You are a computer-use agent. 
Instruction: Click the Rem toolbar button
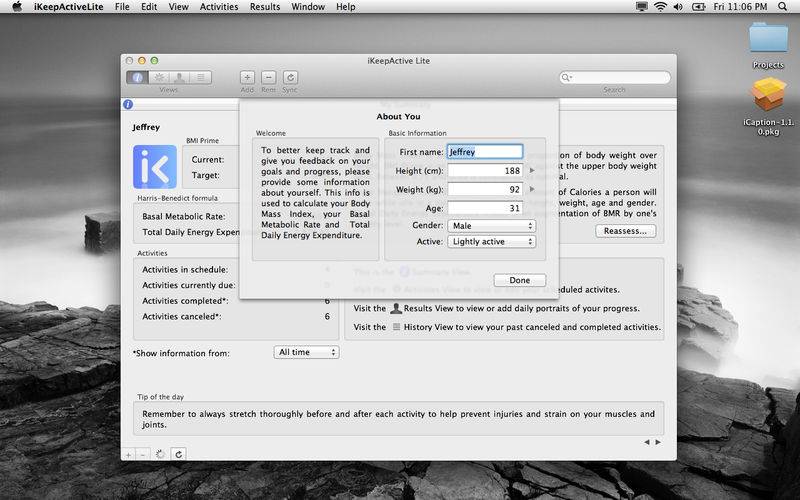268,78
